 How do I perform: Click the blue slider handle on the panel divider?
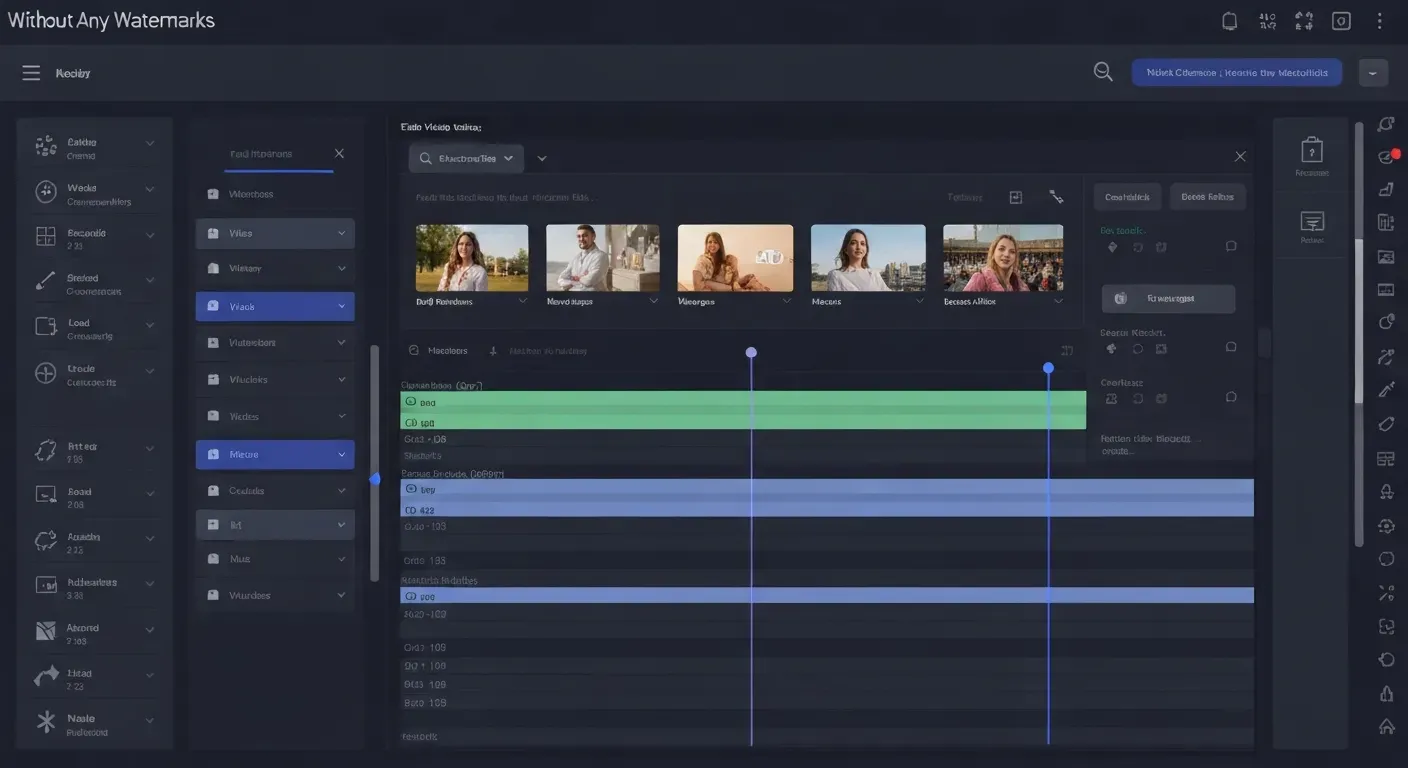pos(375,479)
